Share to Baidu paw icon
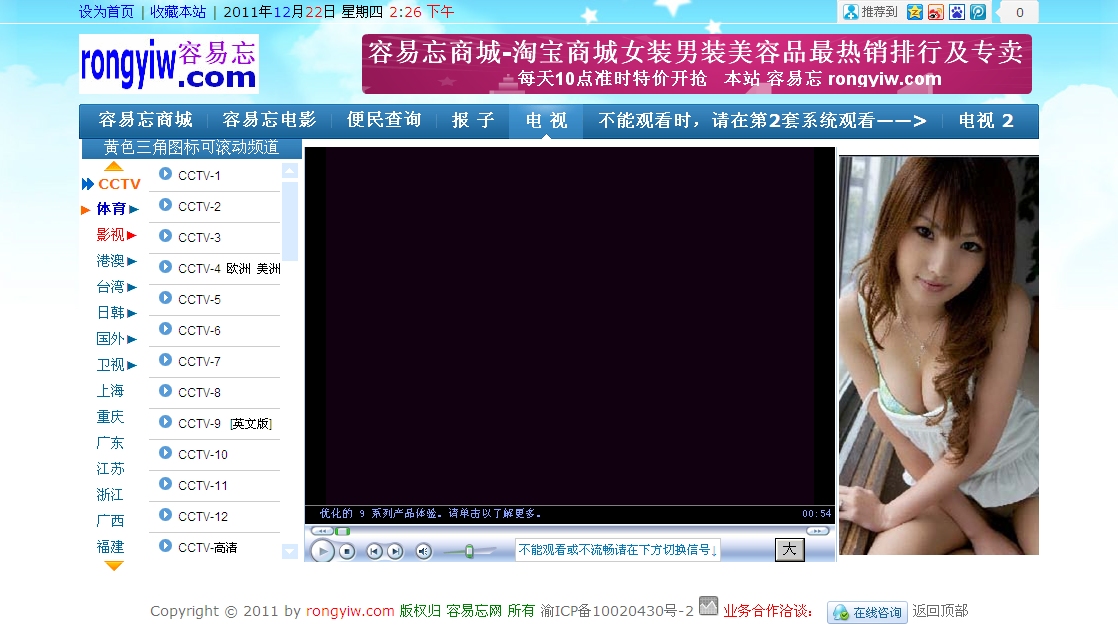This screenshot has height=632, width=1118. (957, 12)
